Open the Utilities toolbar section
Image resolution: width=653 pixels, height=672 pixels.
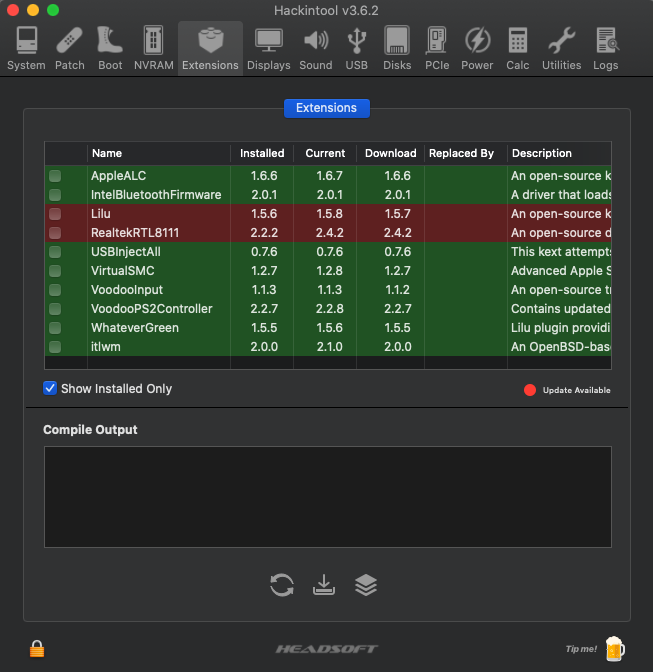click(562, 48)
